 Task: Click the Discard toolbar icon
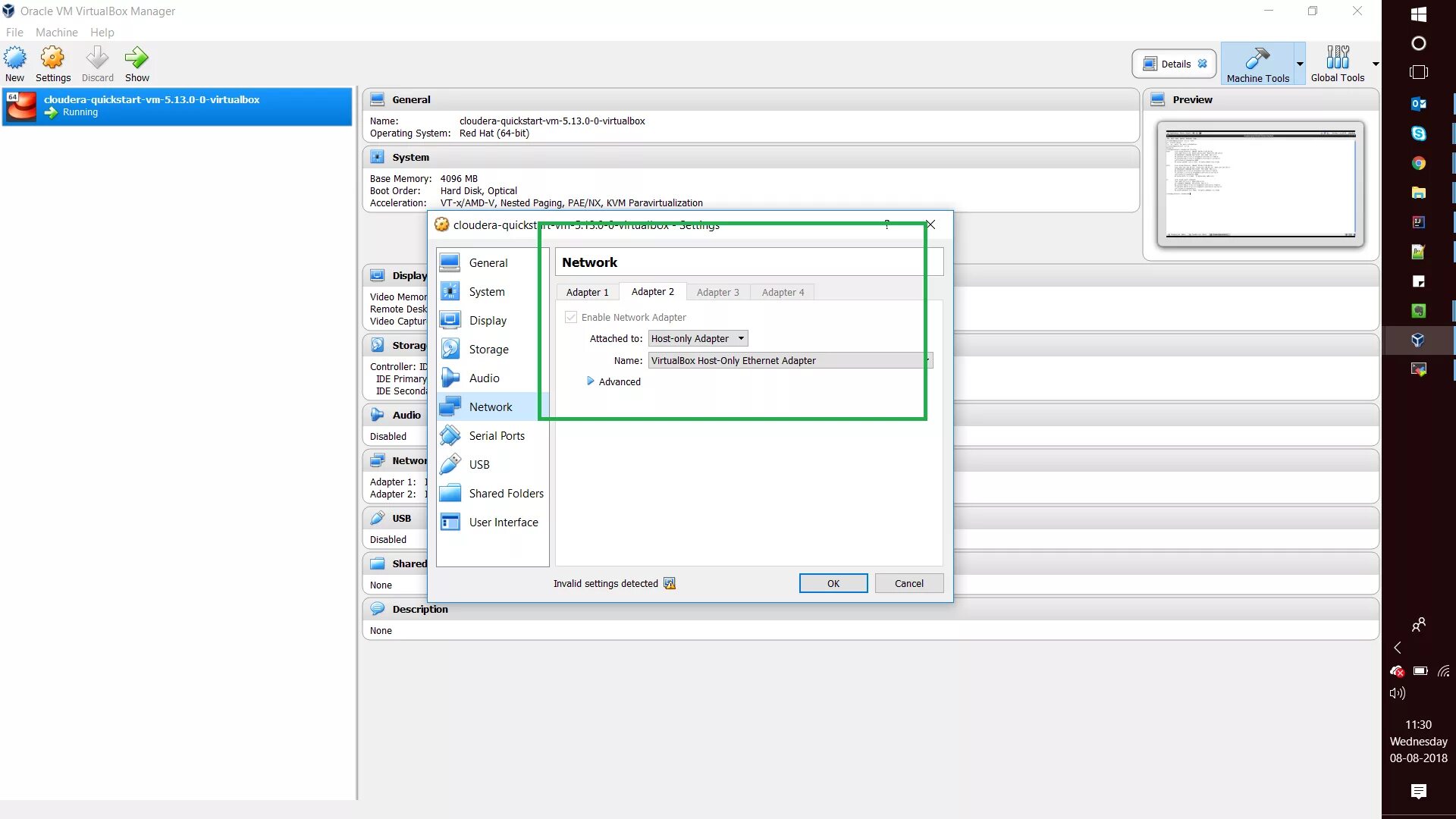(x=97, y=64)
